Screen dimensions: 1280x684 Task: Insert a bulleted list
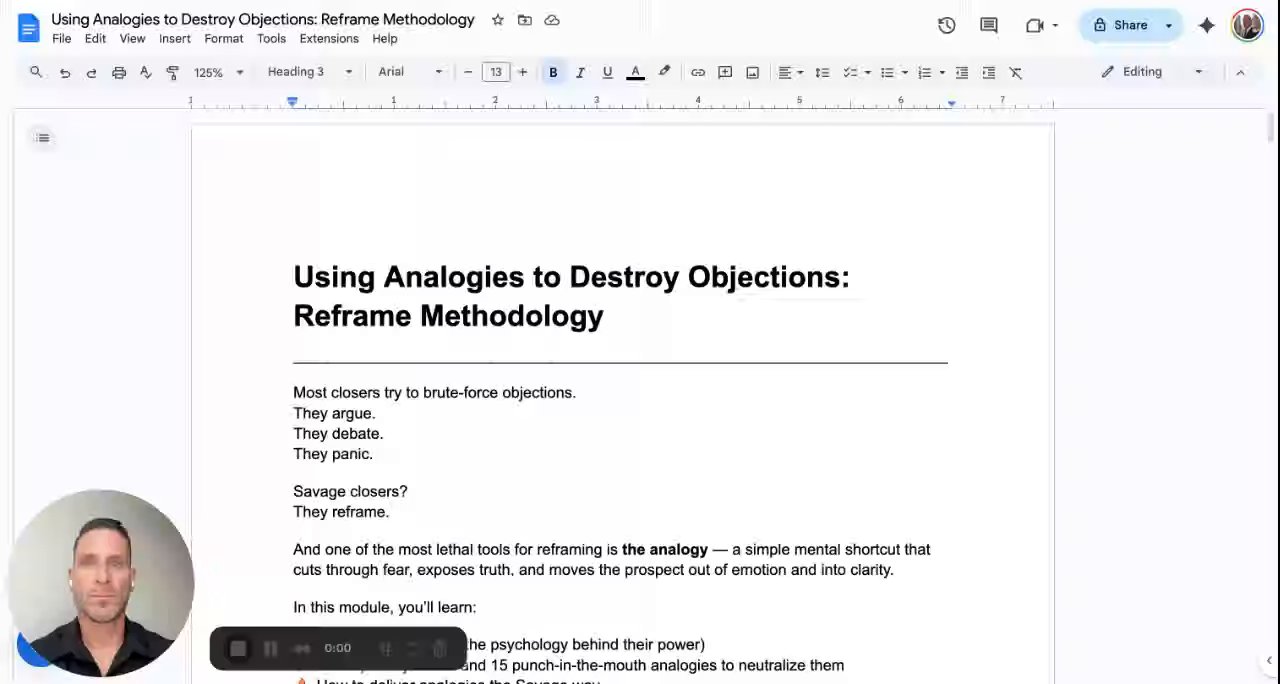[887, 72]
